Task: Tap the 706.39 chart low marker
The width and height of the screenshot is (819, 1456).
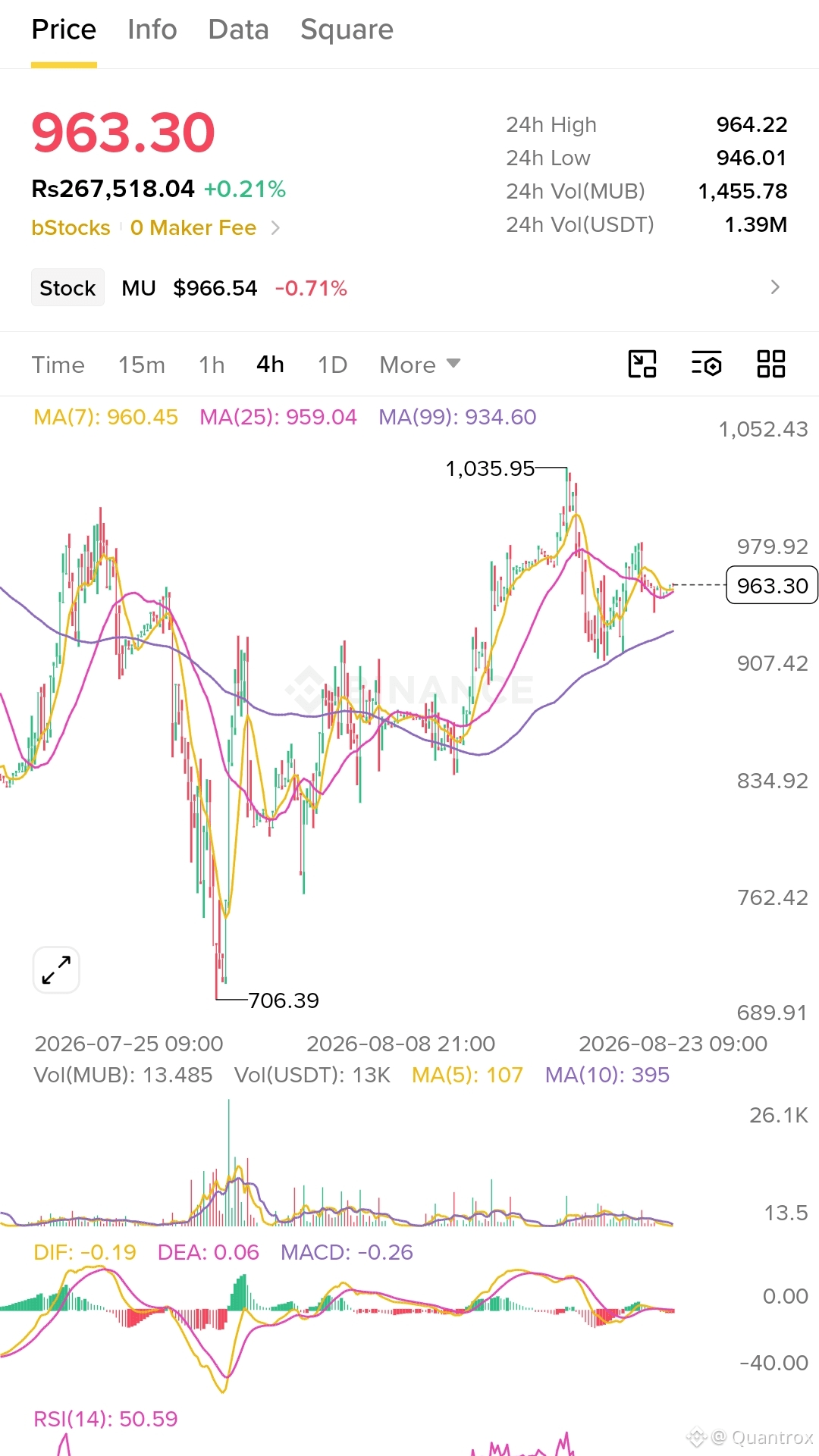Action: point(284,1000)
